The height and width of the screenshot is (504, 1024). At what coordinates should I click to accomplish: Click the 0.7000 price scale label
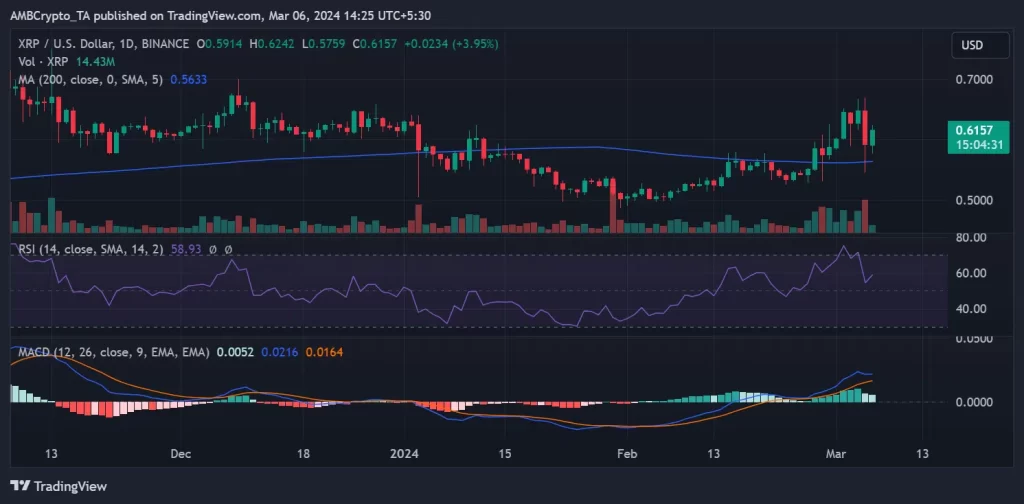(x=974, y=79)
